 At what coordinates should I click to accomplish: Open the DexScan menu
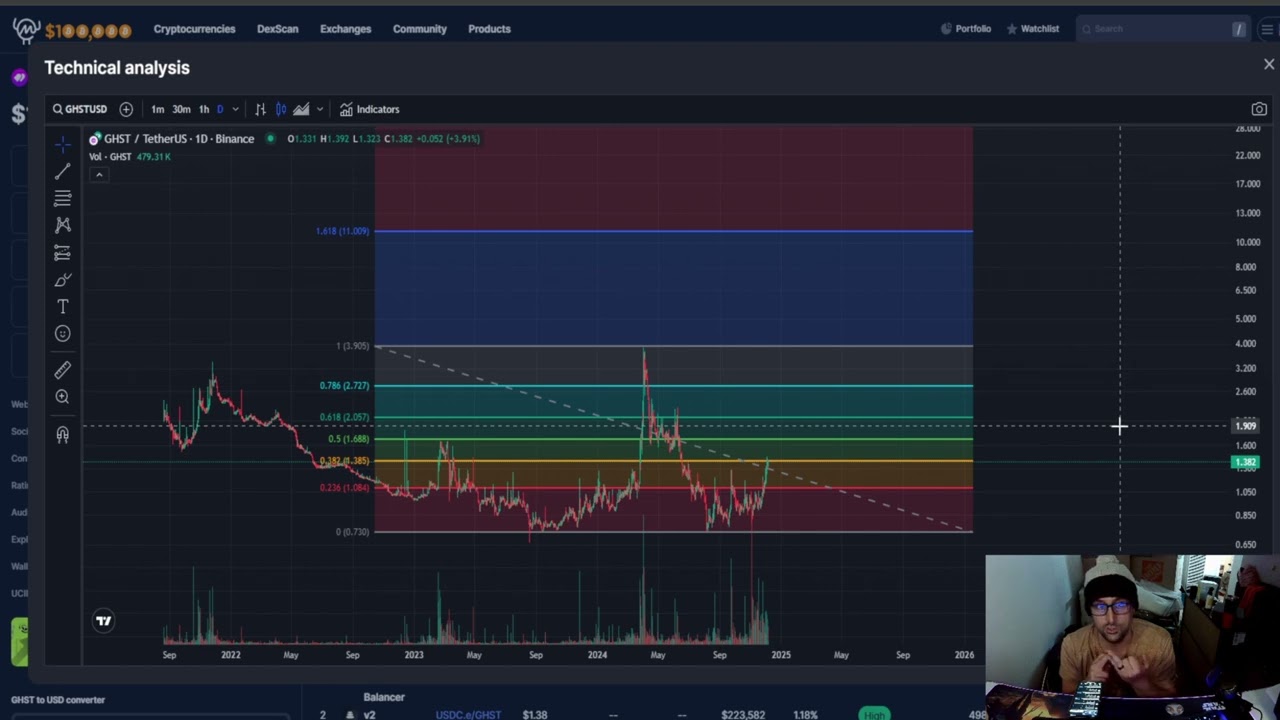277,29
